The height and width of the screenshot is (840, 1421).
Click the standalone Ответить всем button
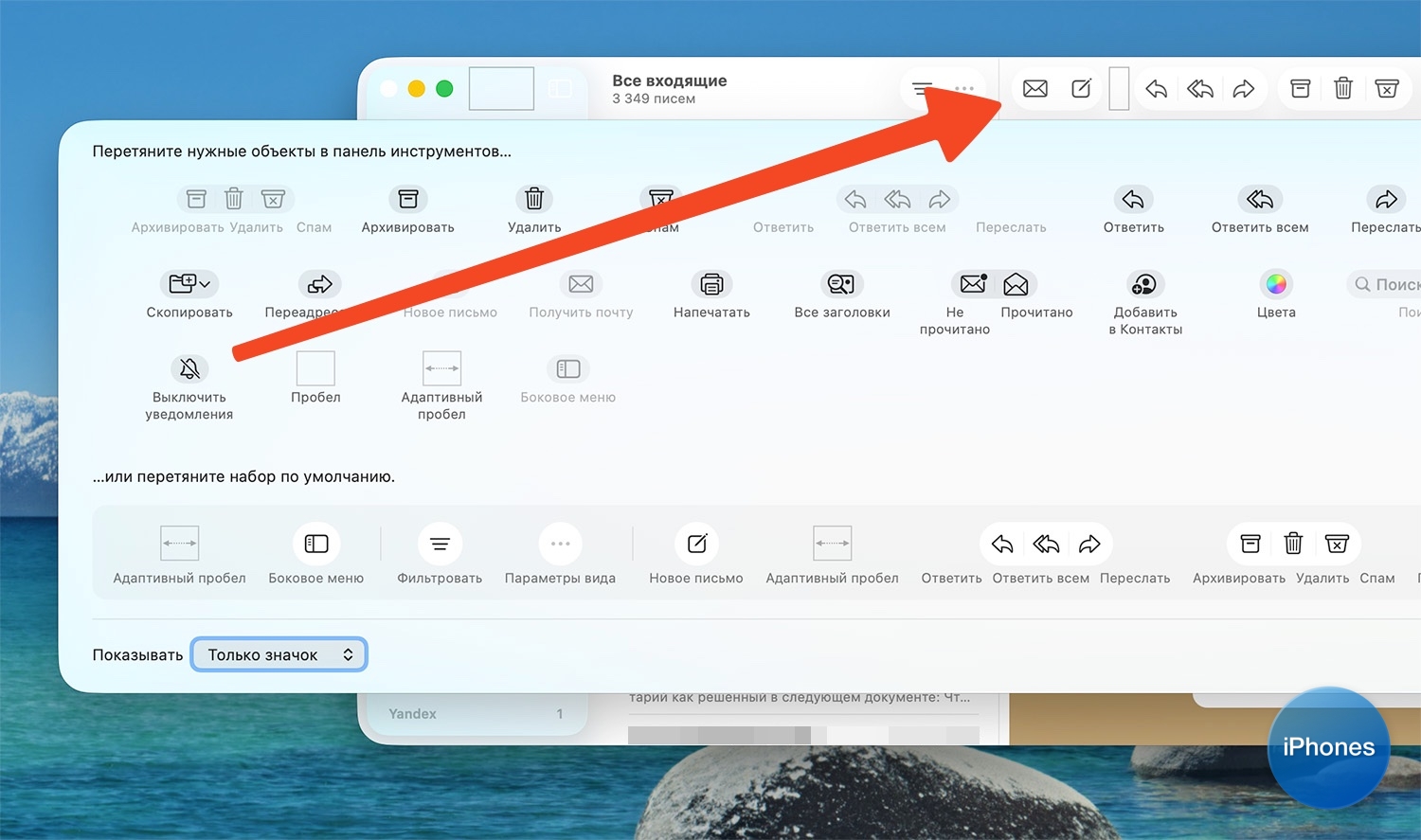tap(1259, 199)
